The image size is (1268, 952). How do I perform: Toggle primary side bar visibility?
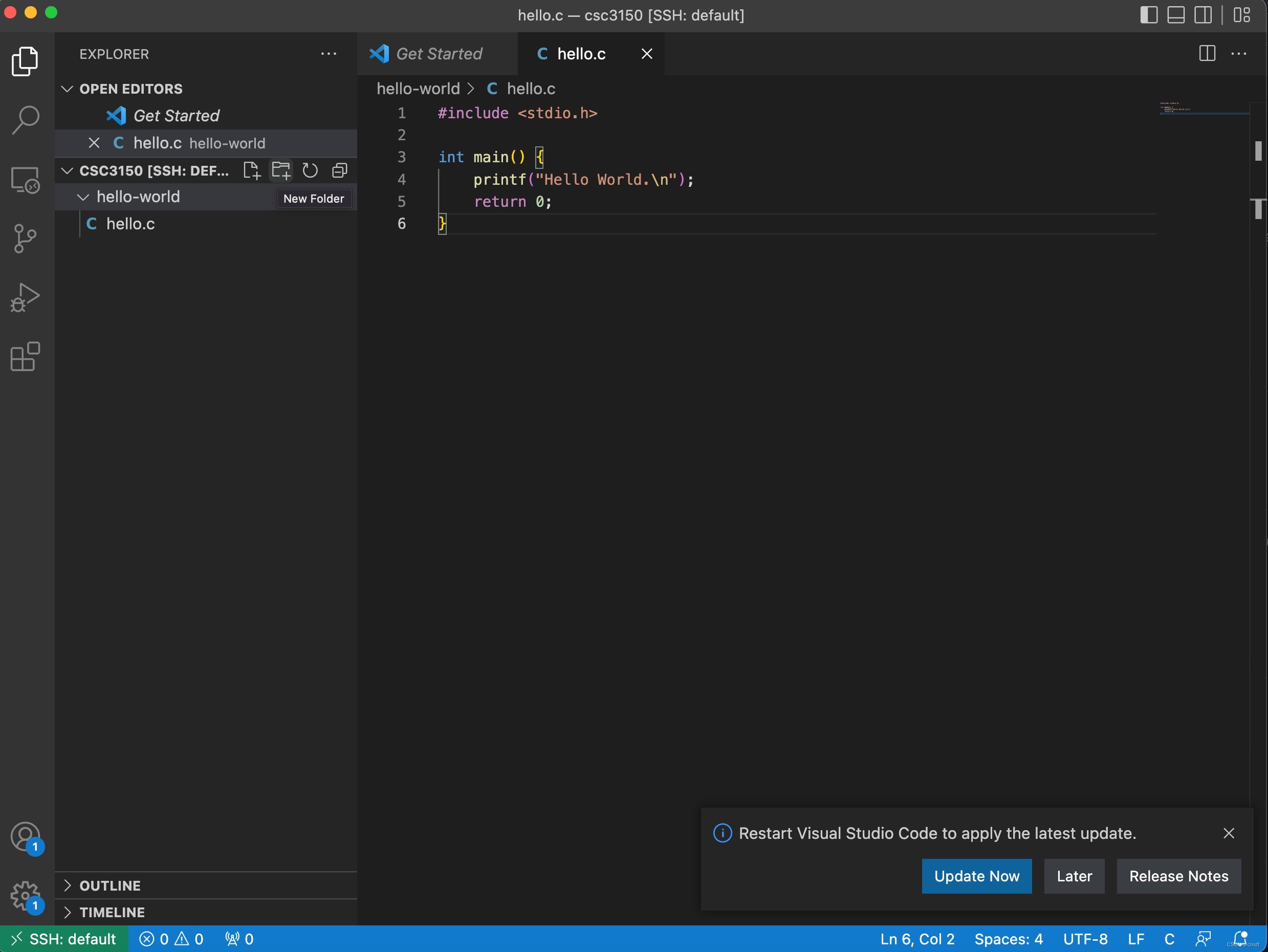point(1148,15)
